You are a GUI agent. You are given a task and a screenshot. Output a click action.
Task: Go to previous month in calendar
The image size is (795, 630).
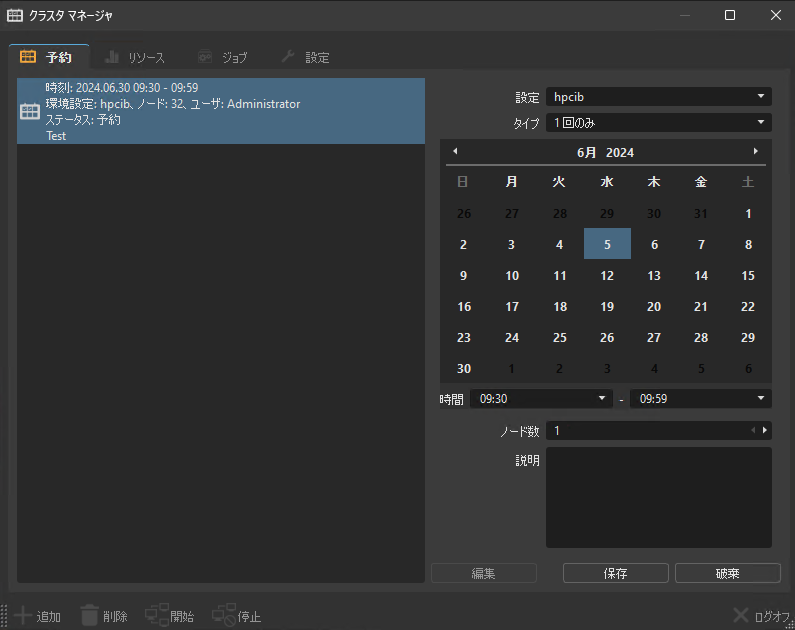point(455,151)
